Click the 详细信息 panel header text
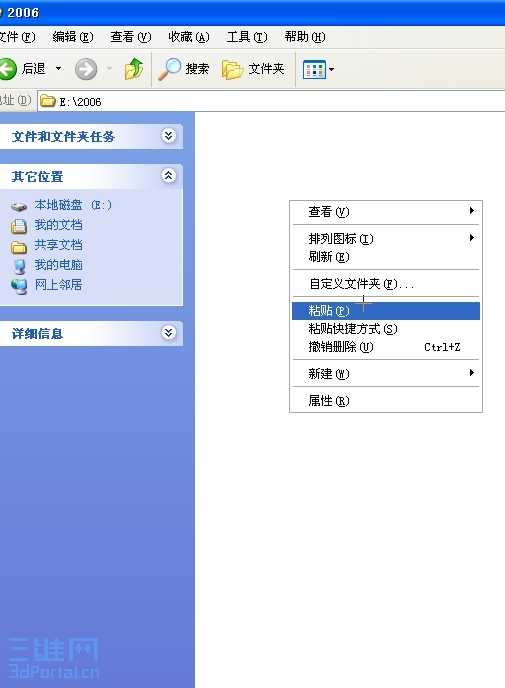This screenshot has height=688, width=505. [37, 333]
